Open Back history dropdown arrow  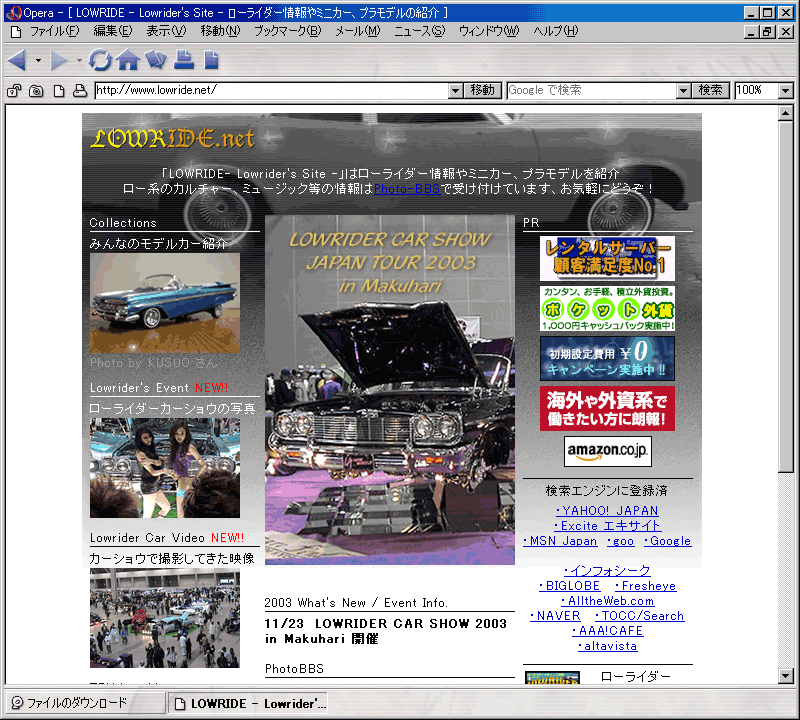(x=38, y=61)
